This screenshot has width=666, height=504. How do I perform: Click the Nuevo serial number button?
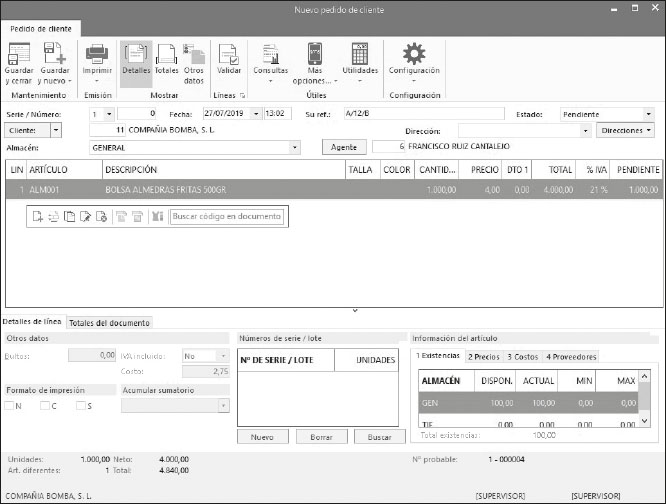pos(262,438)
